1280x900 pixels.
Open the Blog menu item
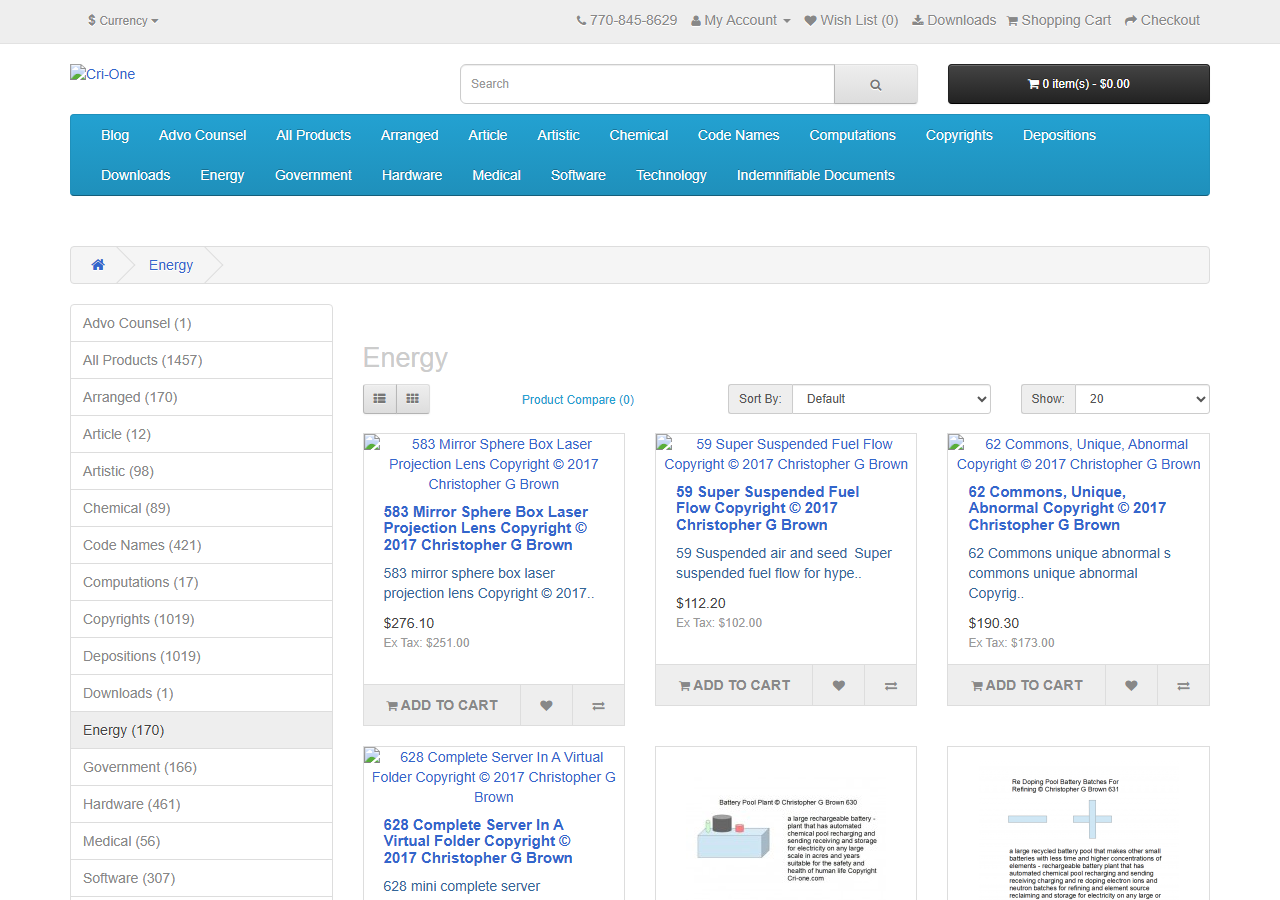click(x=115, y=135)
